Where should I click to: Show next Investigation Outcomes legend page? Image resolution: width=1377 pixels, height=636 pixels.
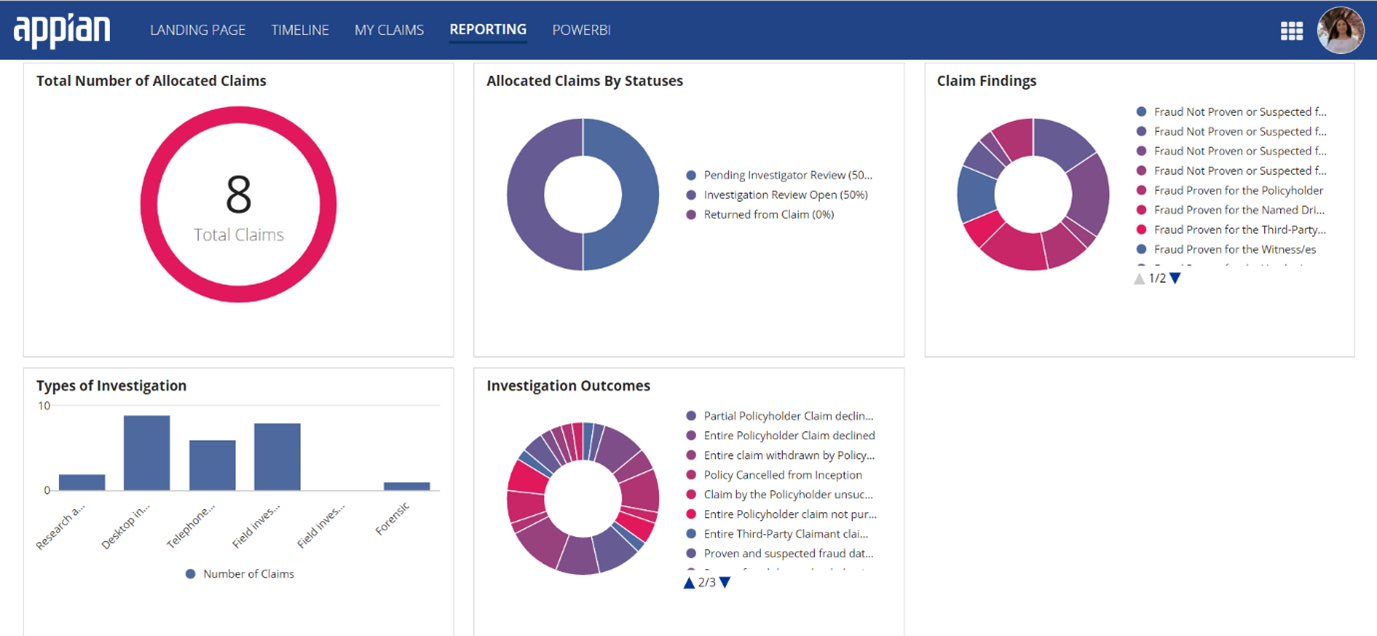pyautogui.click(x=725, y=582)
